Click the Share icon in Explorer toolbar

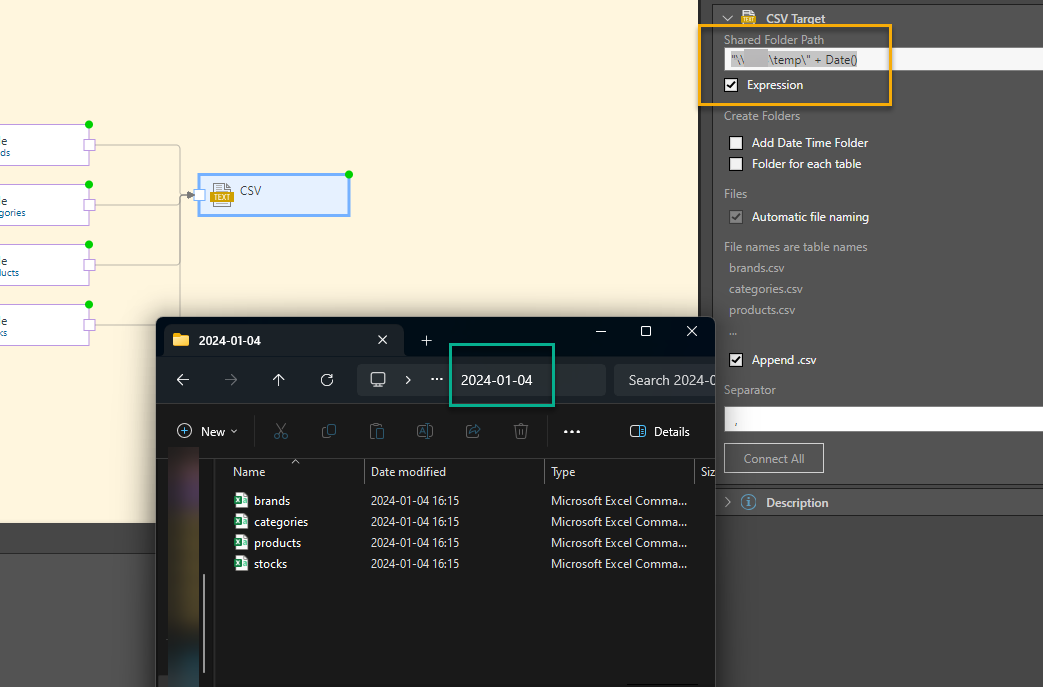coord(473,431)
